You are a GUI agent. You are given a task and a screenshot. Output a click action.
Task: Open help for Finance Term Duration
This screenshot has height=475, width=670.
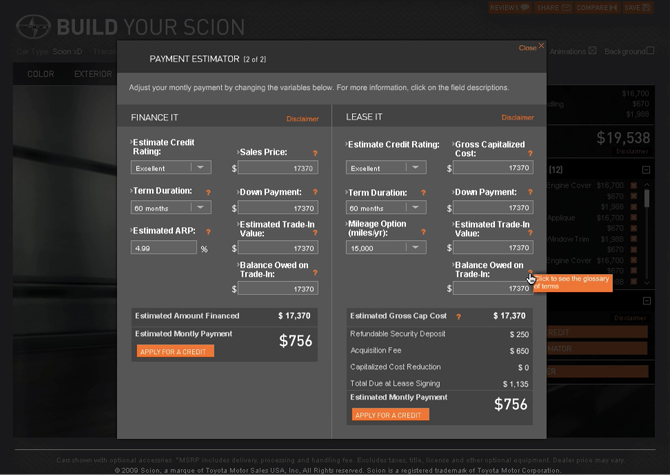208,193
